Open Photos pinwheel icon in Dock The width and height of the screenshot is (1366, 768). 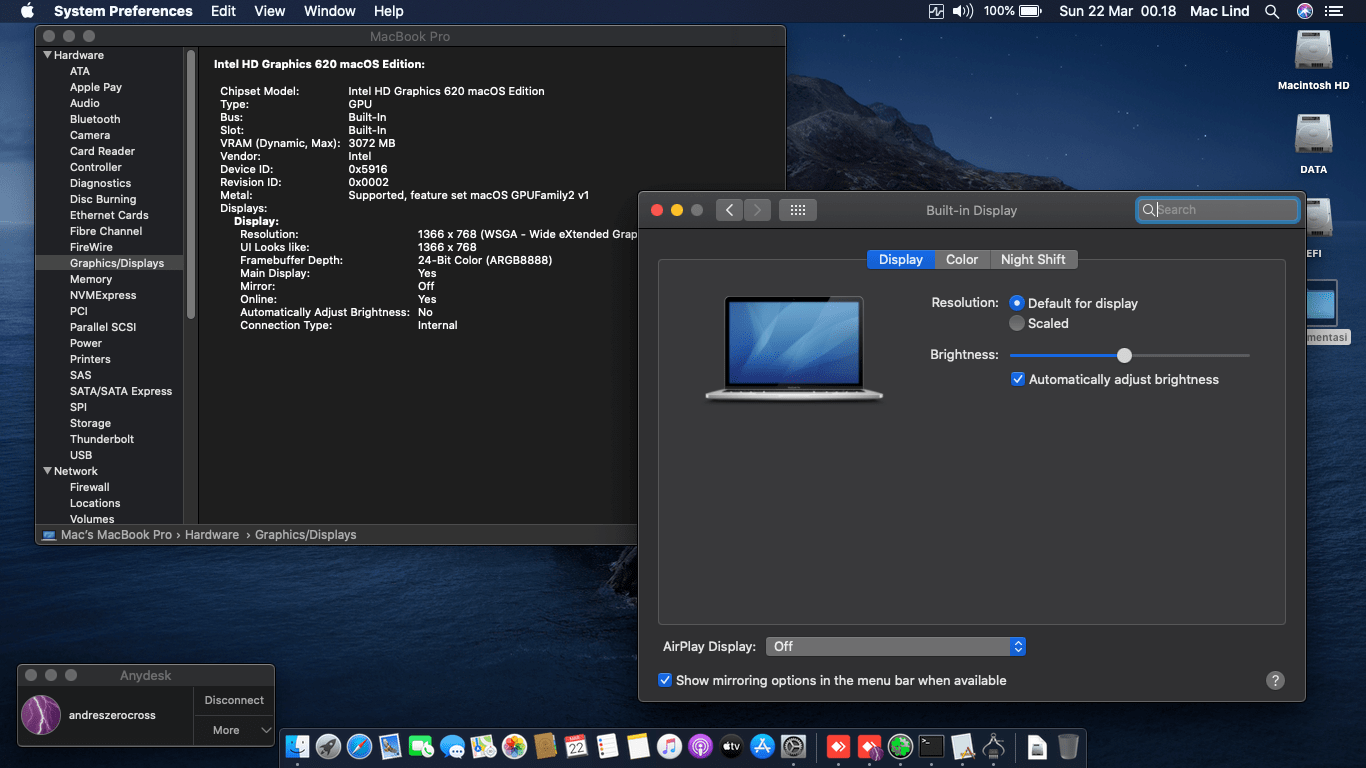(515, 746)
